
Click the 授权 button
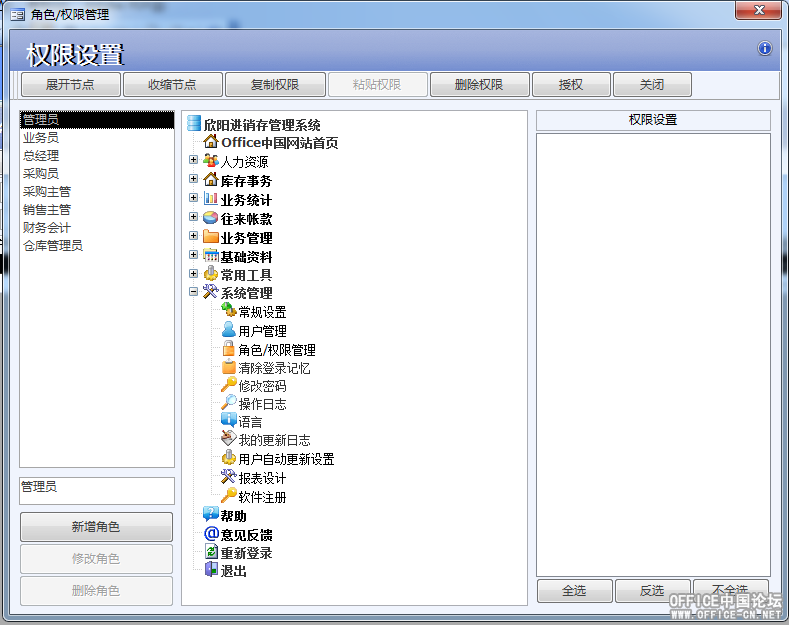pyautogui.click(x=571, y=85)
